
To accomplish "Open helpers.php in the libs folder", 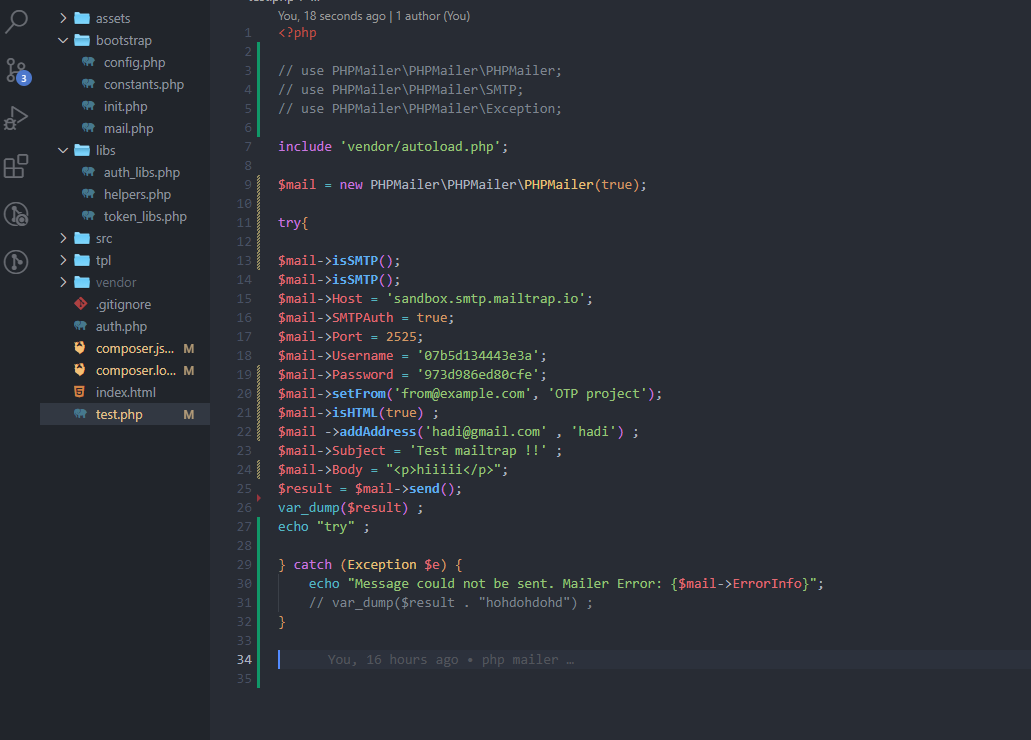I will point(137,195).
